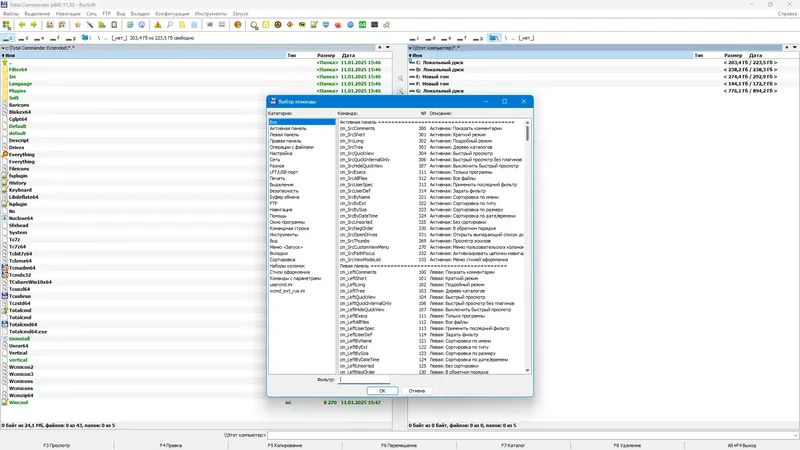Sort right panel by the Размер column header
The width and height of the screenshot is (800, 450).
733,55
